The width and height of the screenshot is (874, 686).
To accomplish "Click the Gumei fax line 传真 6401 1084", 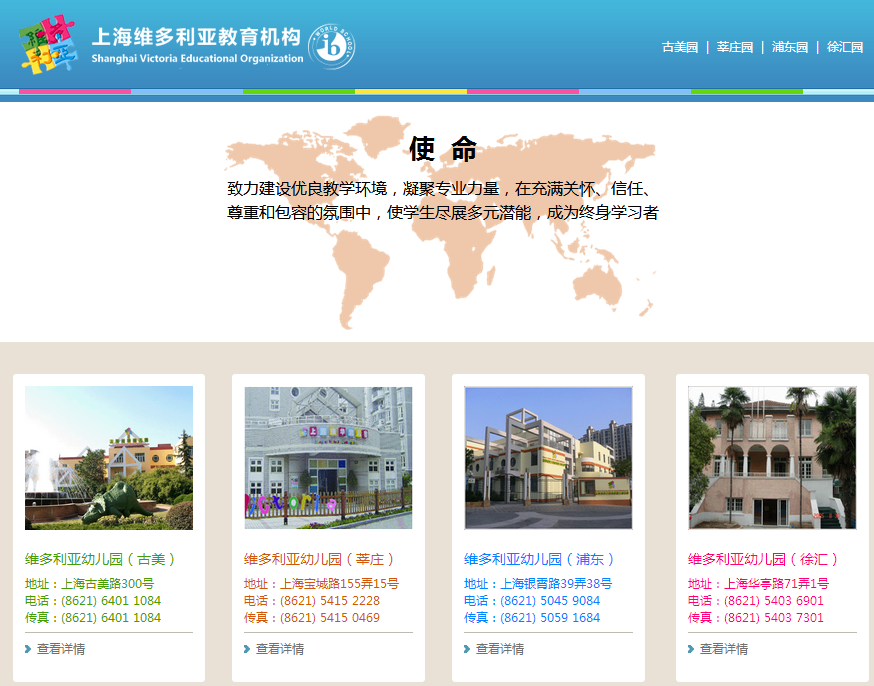I will (93, 617).
